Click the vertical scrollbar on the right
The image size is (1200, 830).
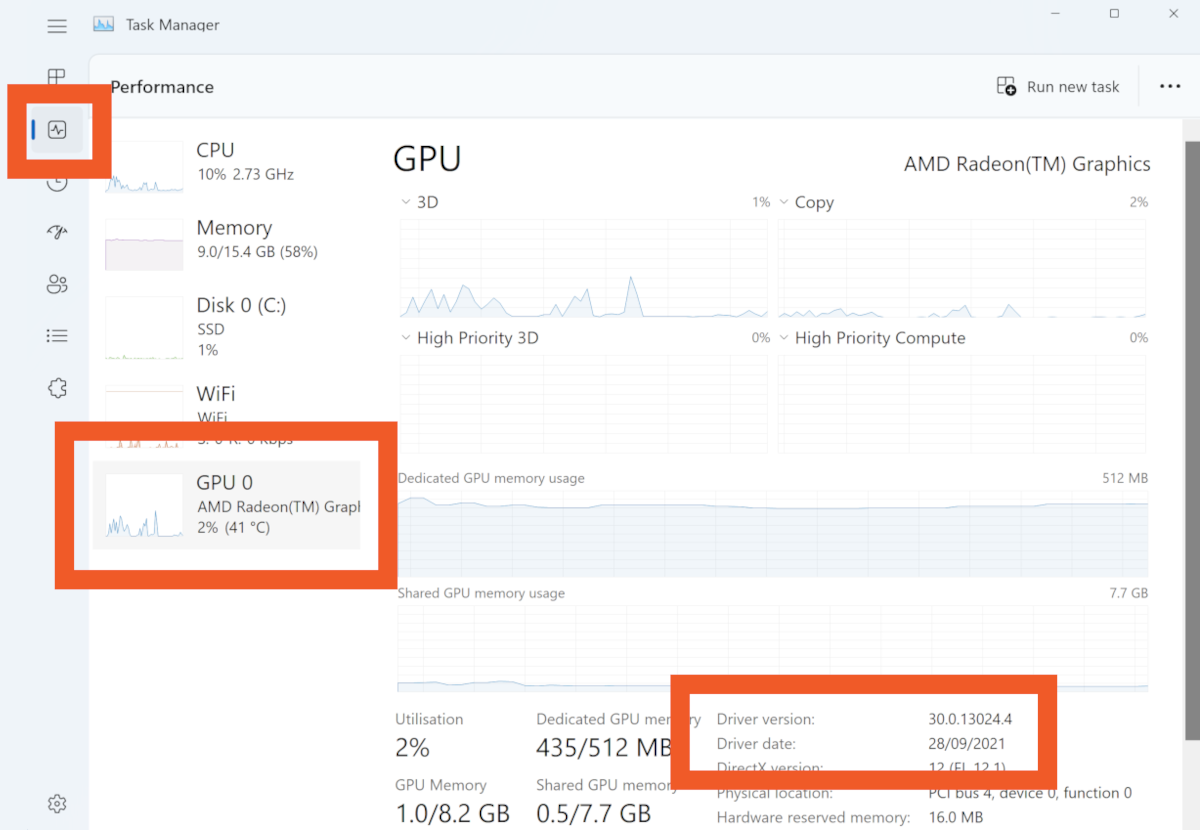(1191, 440)
